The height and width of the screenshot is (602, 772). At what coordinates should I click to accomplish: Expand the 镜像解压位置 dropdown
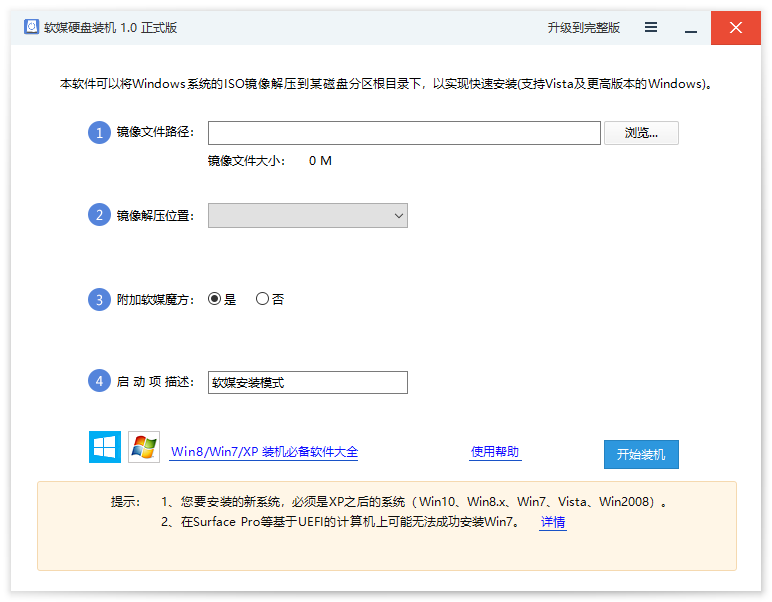(308, 216)
